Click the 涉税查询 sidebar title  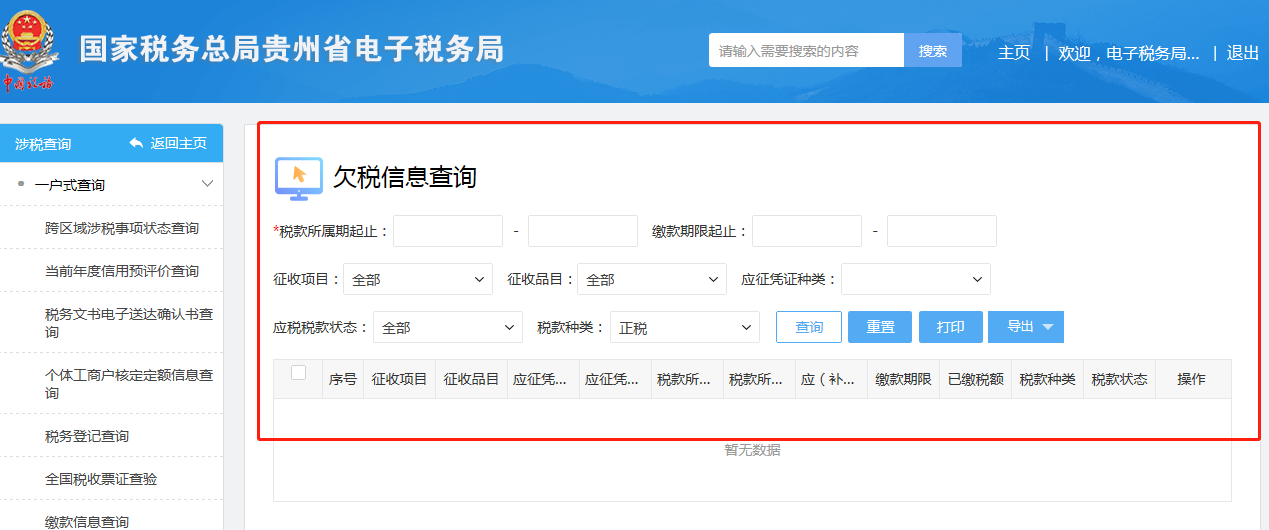tap(43, 144)
